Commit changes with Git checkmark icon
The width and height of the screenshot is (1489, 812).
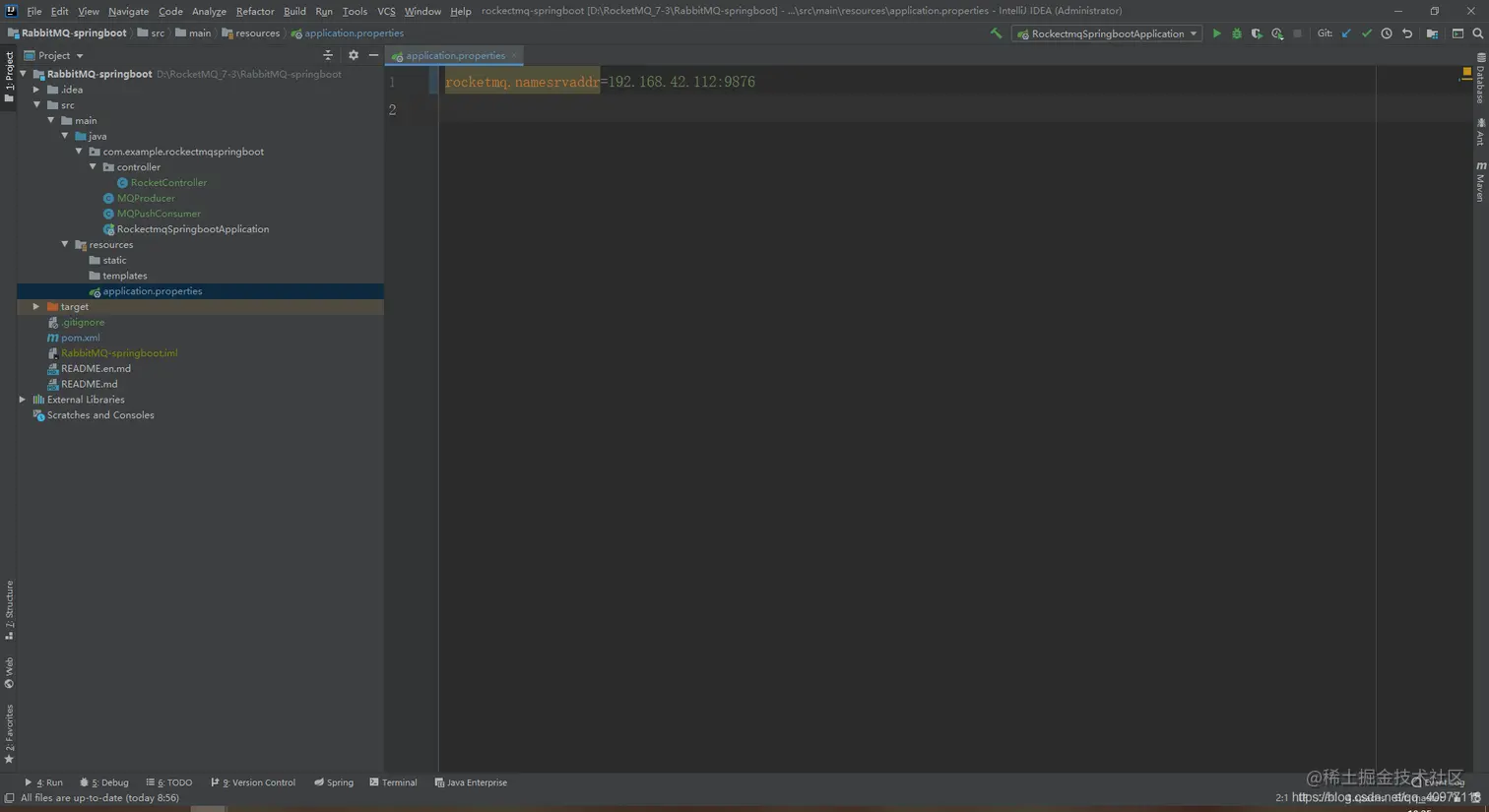point(1367,33)
